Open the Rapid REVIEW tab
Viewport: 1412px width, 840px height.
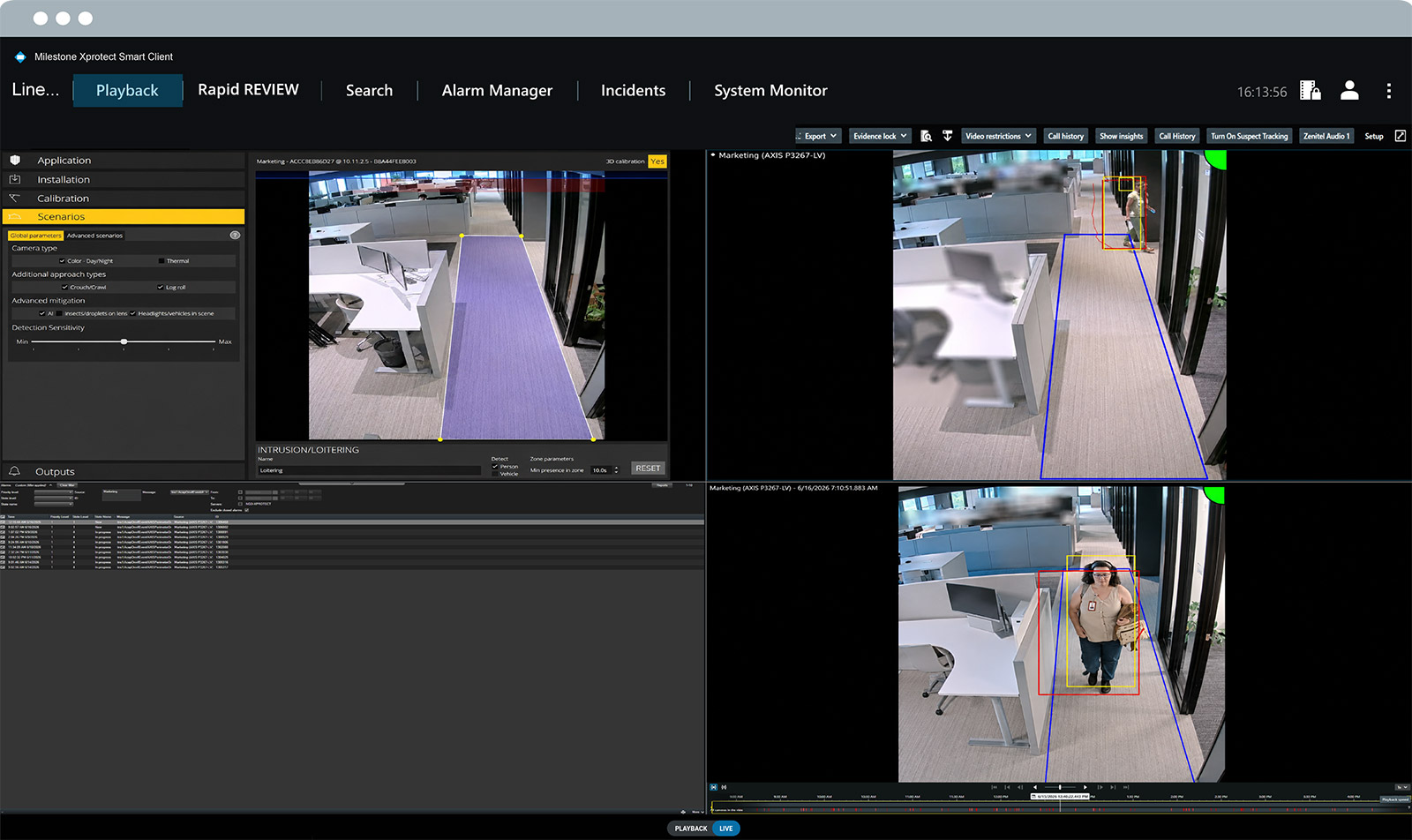248,90
